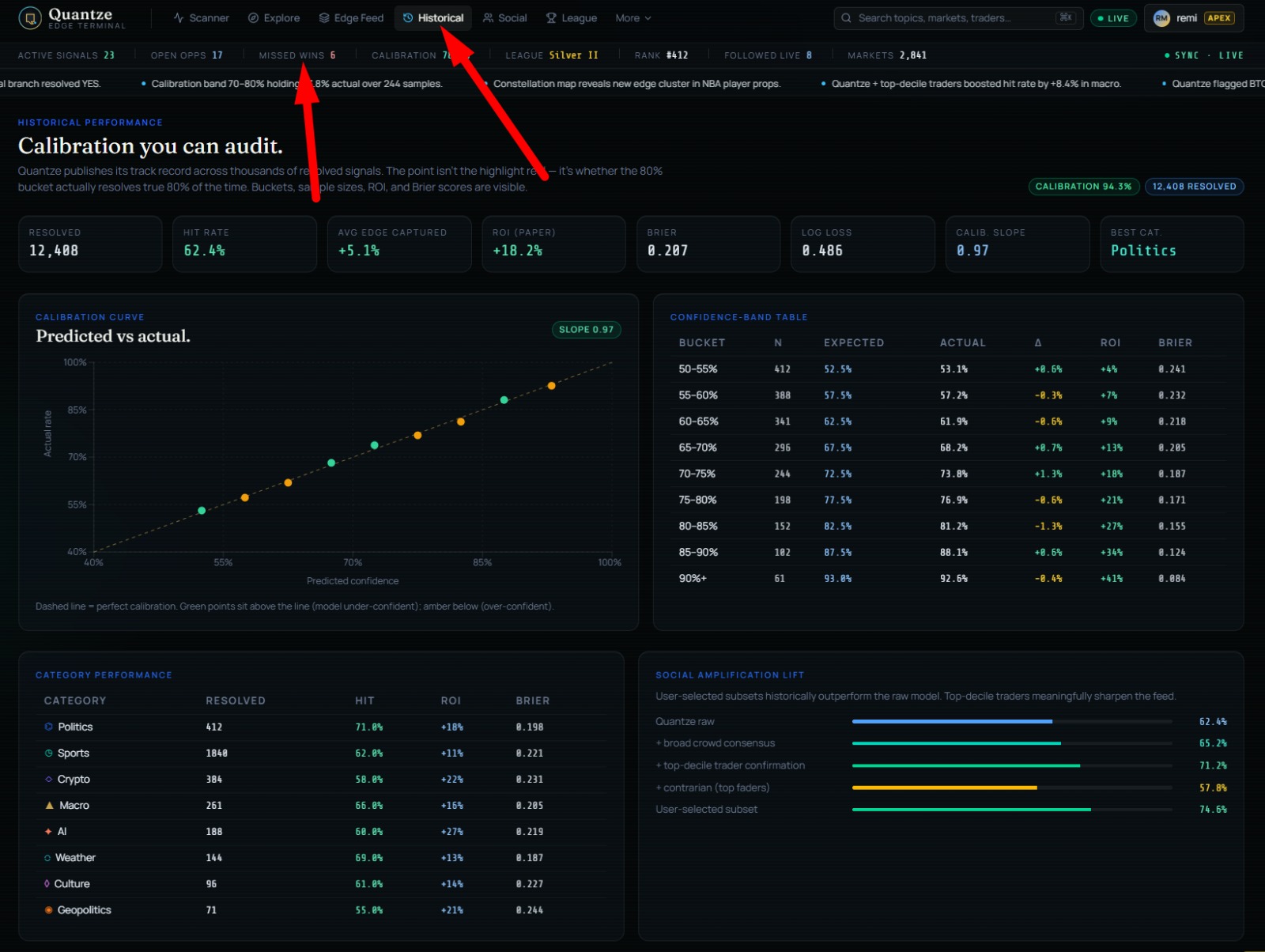This screenshot has width=1265, height=952.
Task: Switch to the Social section
Action: click(x=504, y=18)
